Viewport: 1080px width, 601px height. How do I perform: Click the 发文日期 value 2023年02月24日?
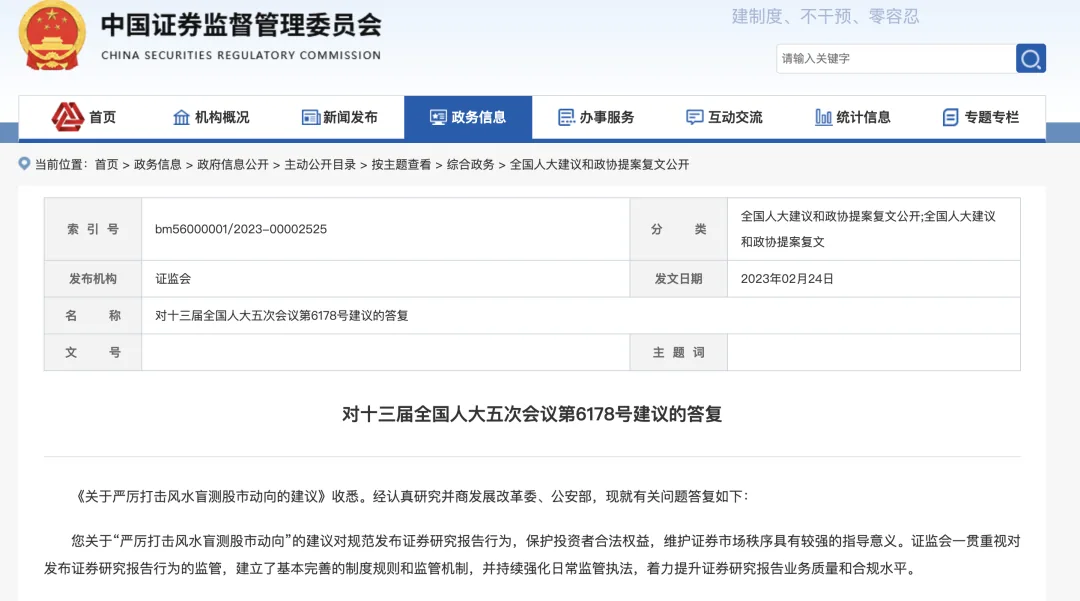pos(787,279)
